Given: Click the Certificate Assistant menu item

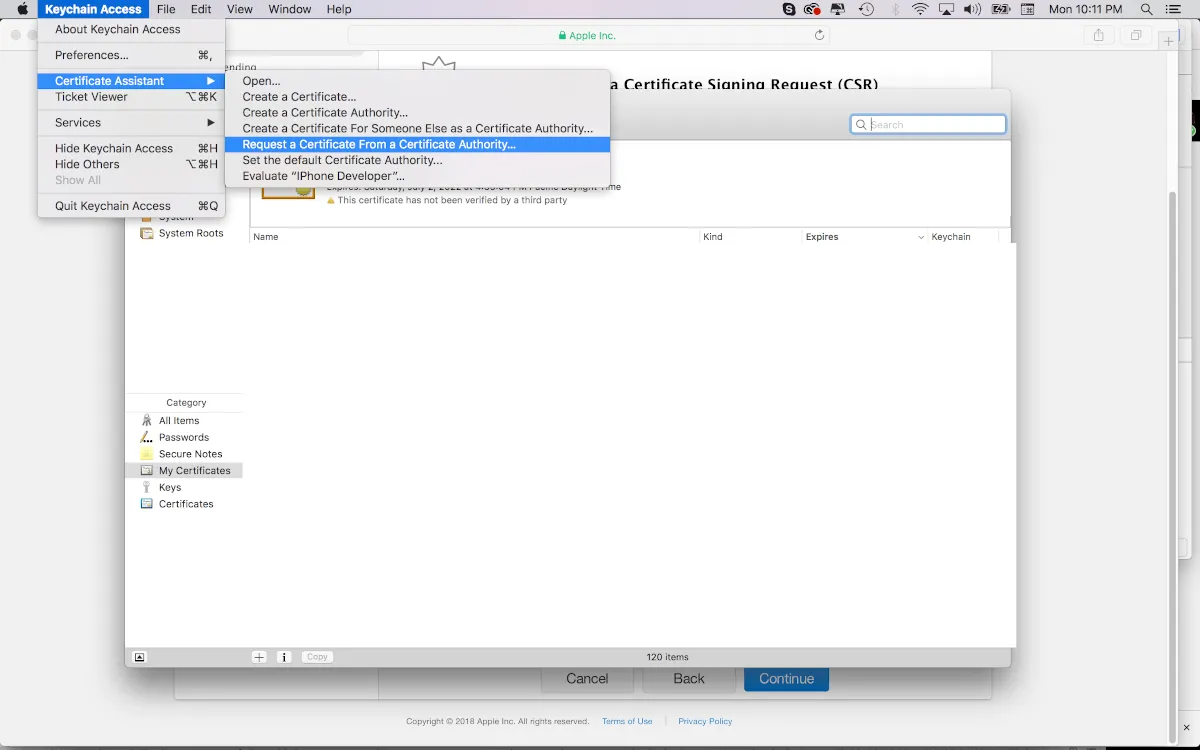Looking at the screenshot, I should click(x=131, y=81).
